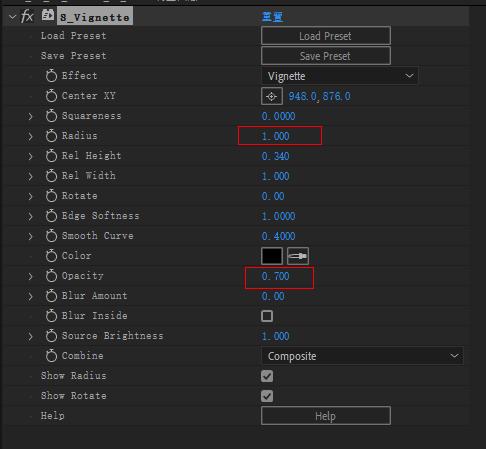Image resolution: width=486 pixels, height=449 pixels.
Task: Click the Save Preset button
Action: [x=326, y=56]
